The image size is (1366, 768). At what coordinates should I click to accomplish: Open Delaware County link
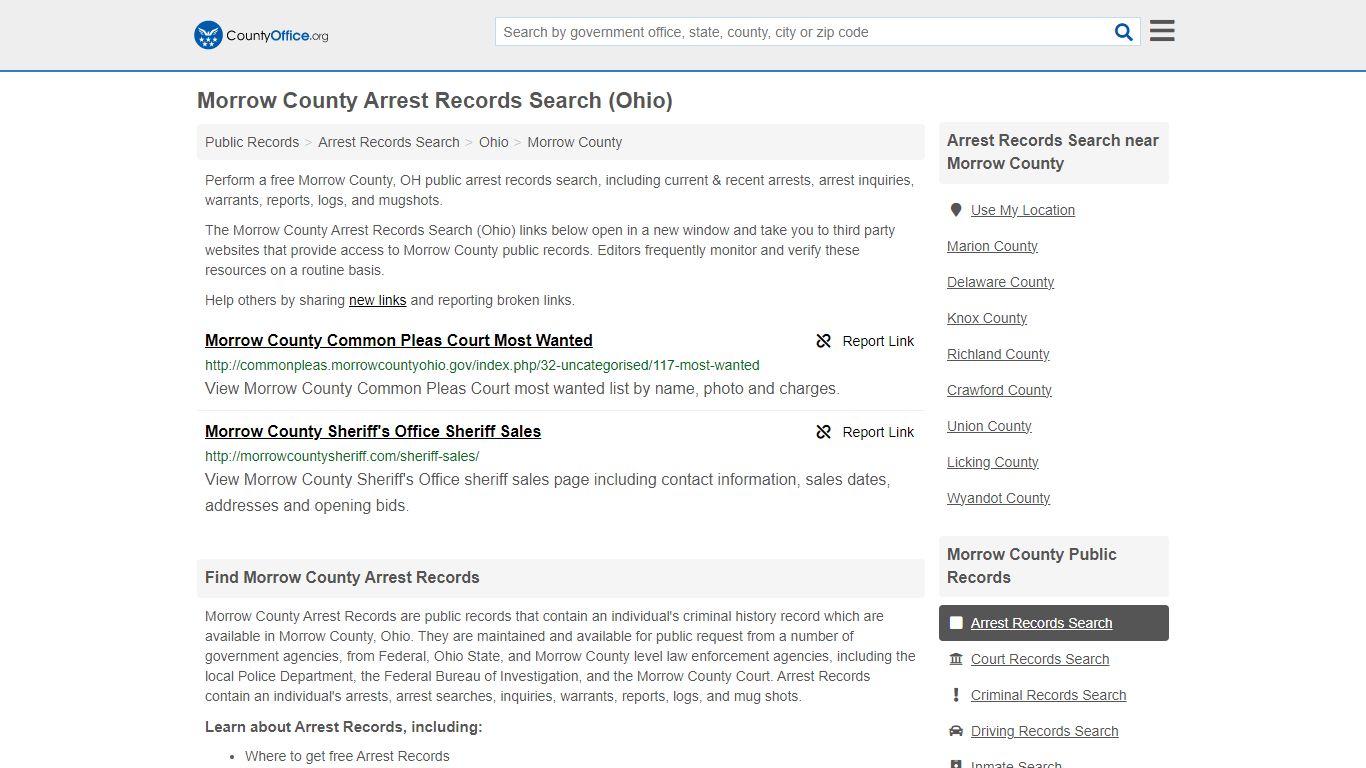(x=1000, y=282)
